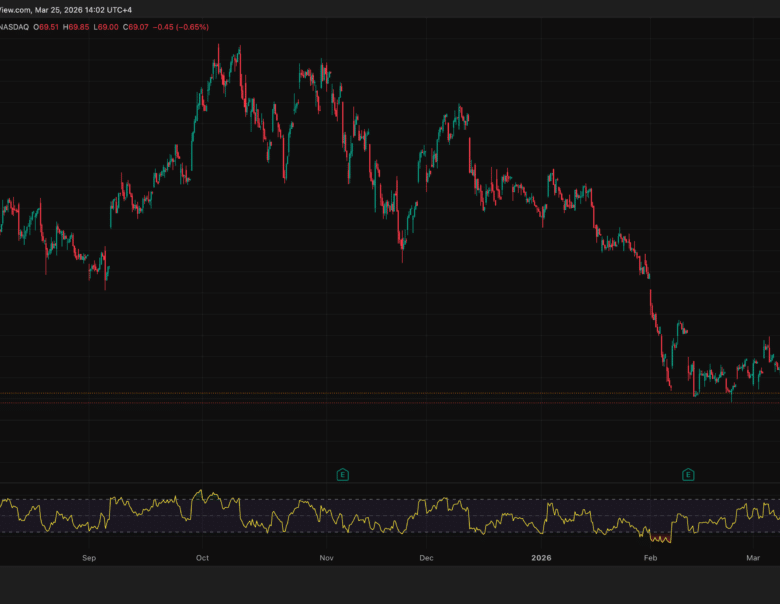This screenshot has width=780, height=604.
Task: Click the price change −0.45 (−0.65%)
Action: (x=180, y=27)
